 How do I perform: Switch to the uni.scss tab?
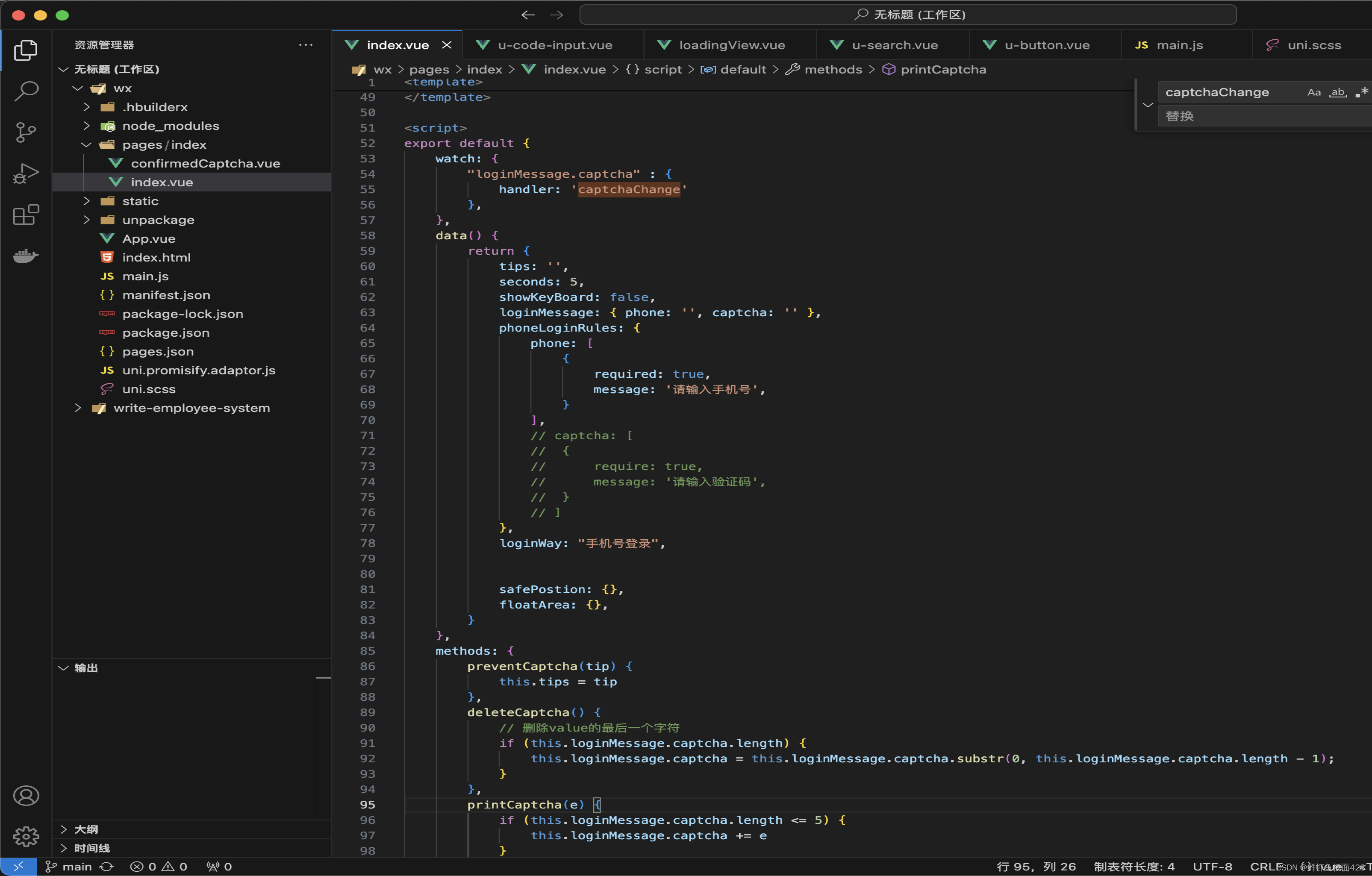point(1312,44)
